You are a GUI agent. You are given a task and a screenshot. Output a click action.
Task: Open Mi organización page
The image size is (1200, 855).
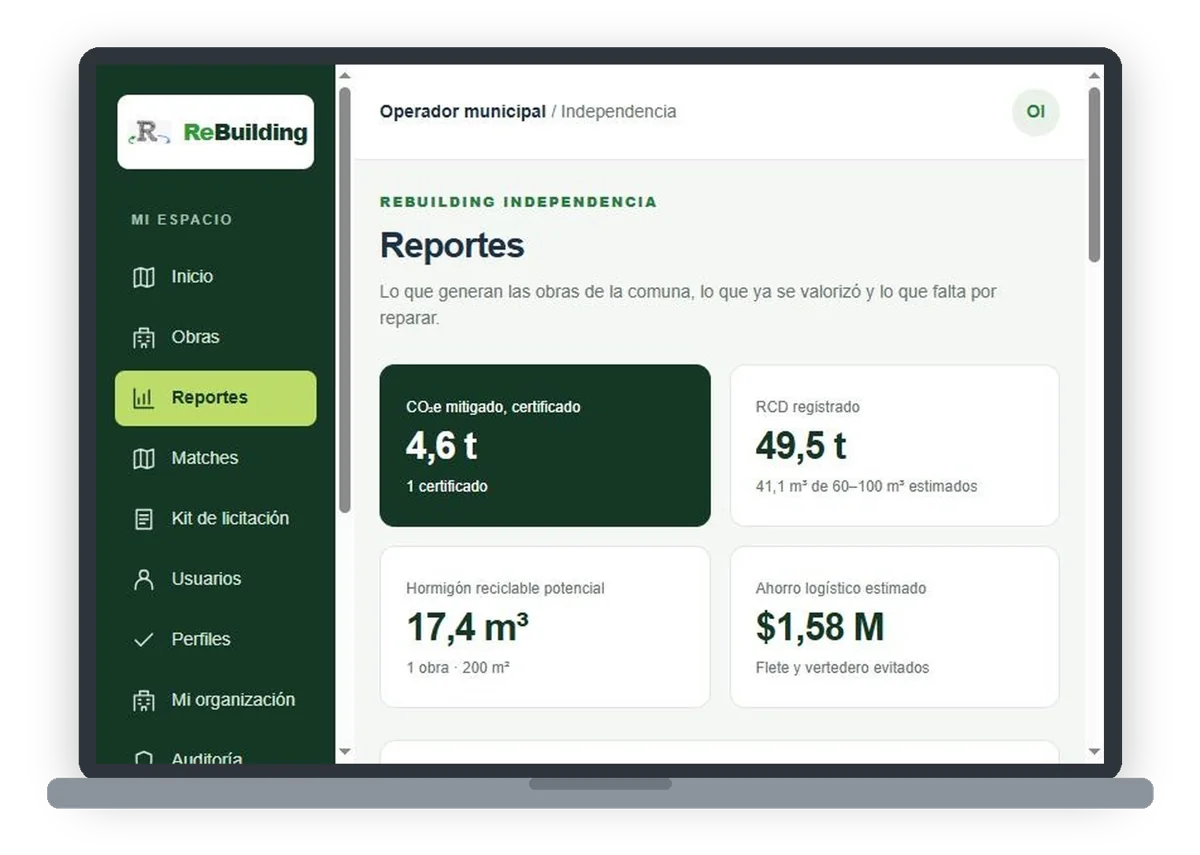[x=215, y=700]
